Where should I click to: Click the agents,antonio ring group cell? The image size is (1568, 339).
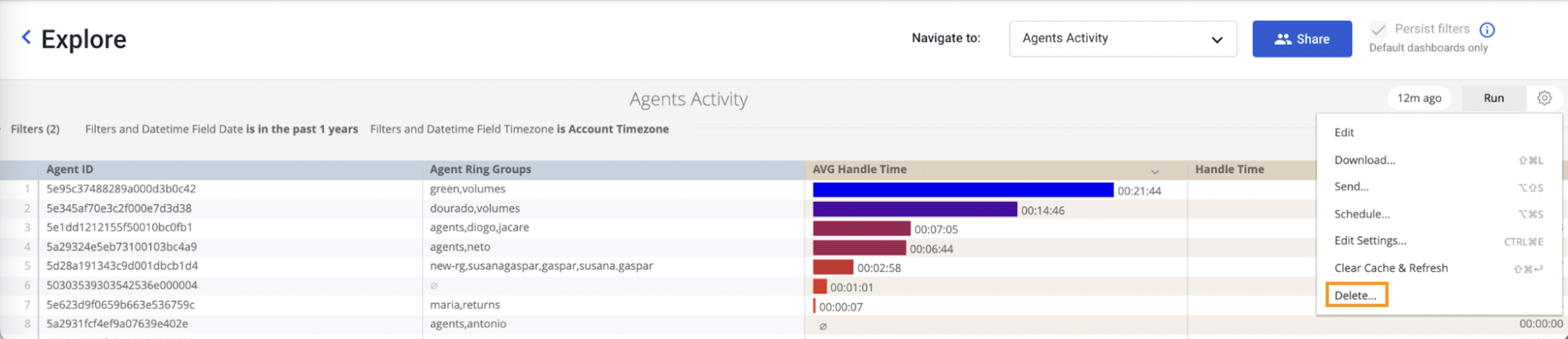coord(468,324)
